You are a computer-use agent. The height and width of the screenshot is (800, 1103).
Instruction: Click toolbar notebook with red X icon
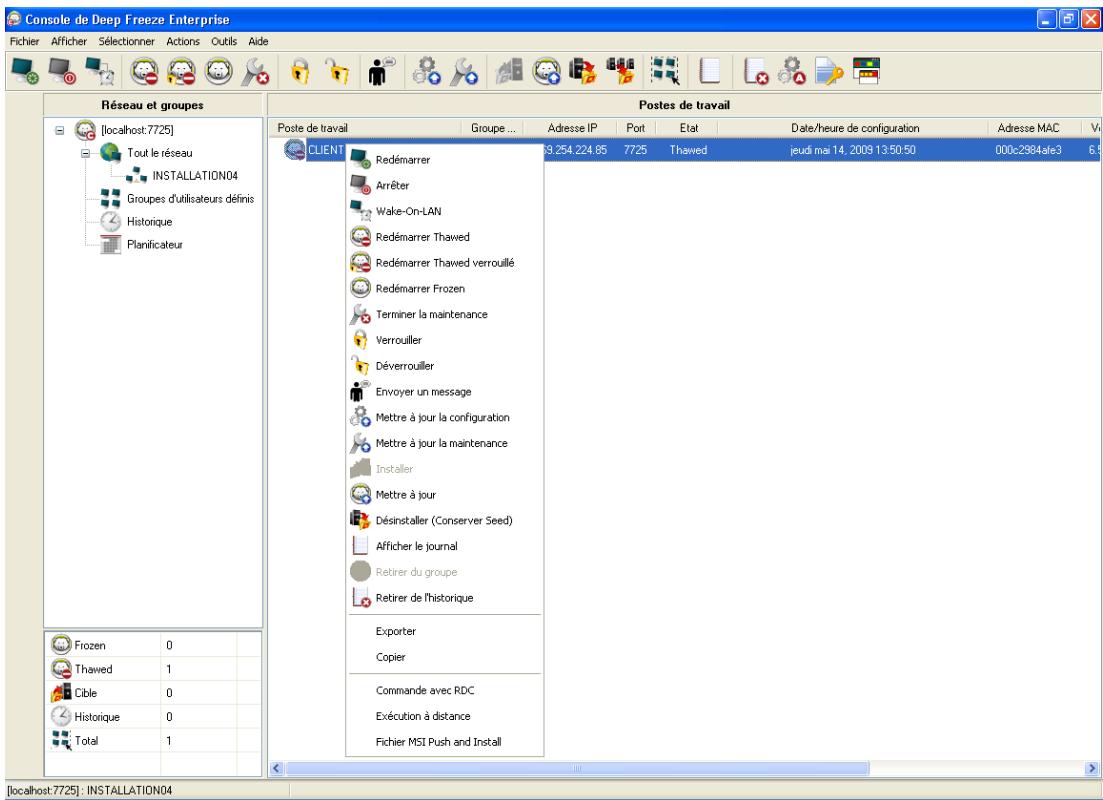755,71
